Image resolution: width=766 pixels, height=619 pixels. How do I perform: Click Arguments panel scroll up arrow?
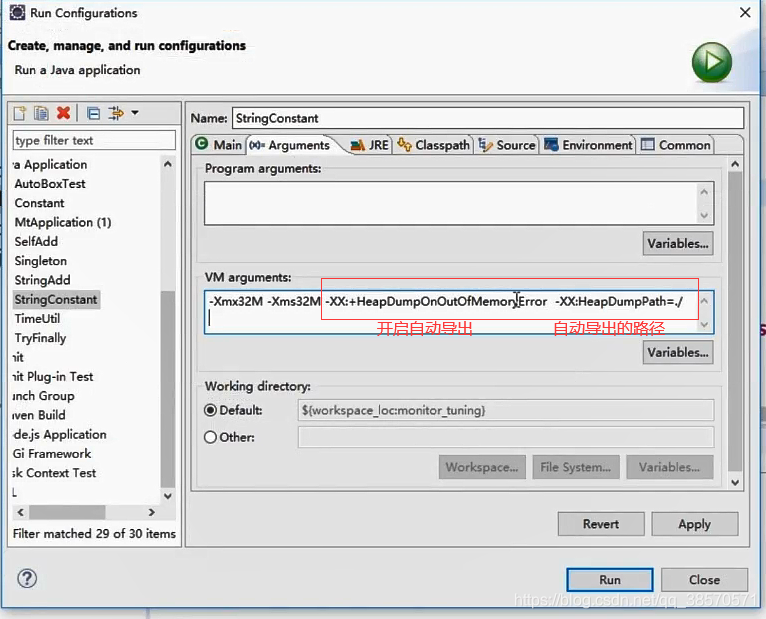[735, 164]
